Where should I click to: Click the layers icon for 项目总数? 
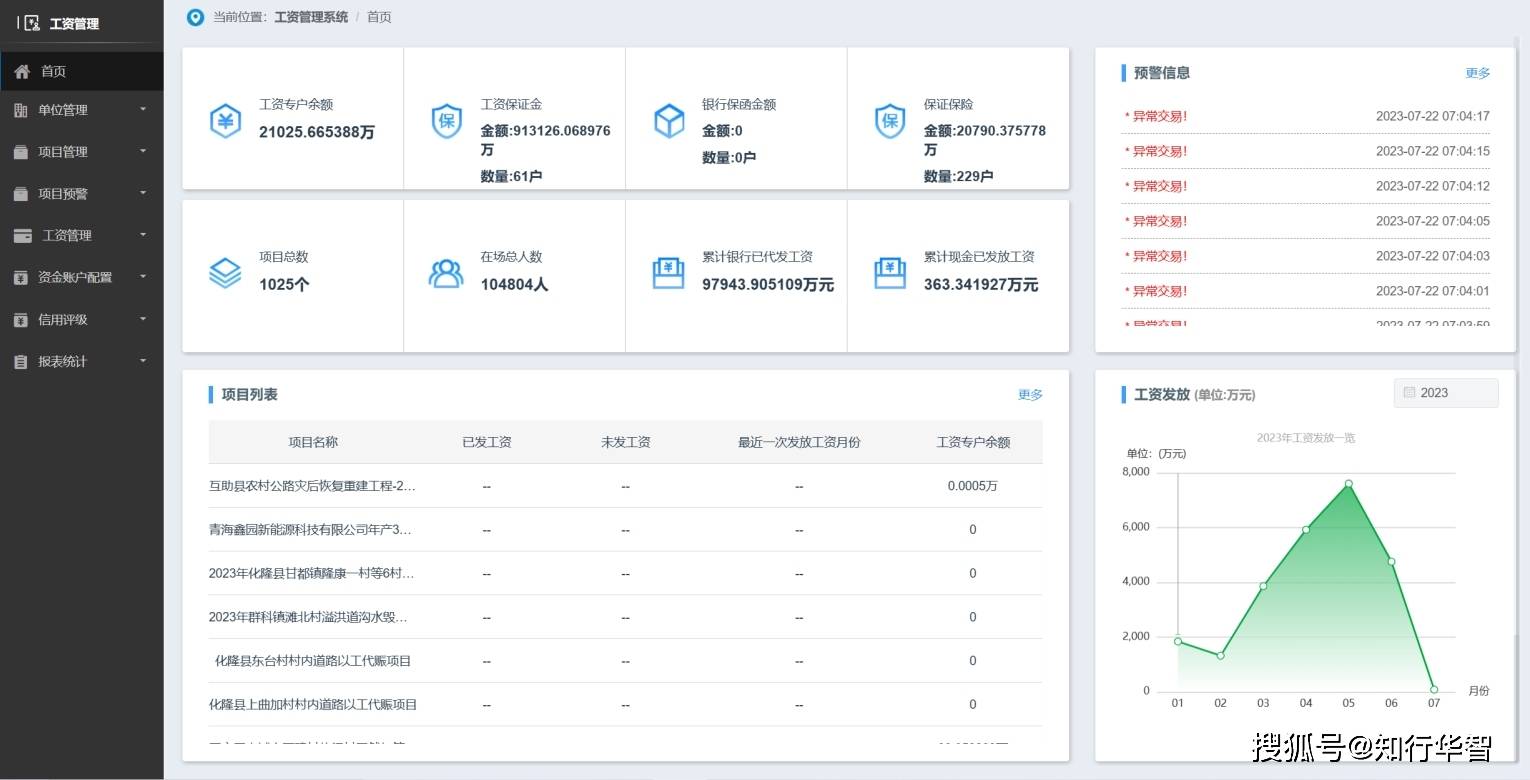[225, 273]
